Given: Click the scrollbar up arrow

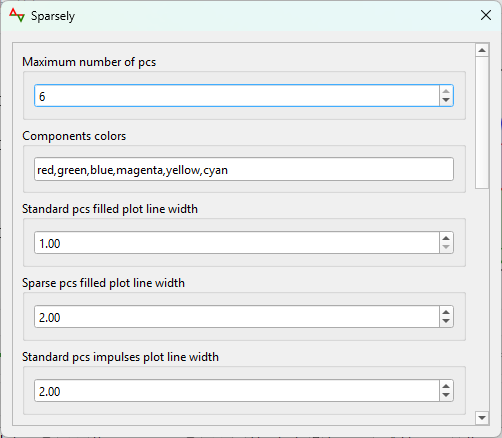Looking at the screenshot, I should click(482, 50).
